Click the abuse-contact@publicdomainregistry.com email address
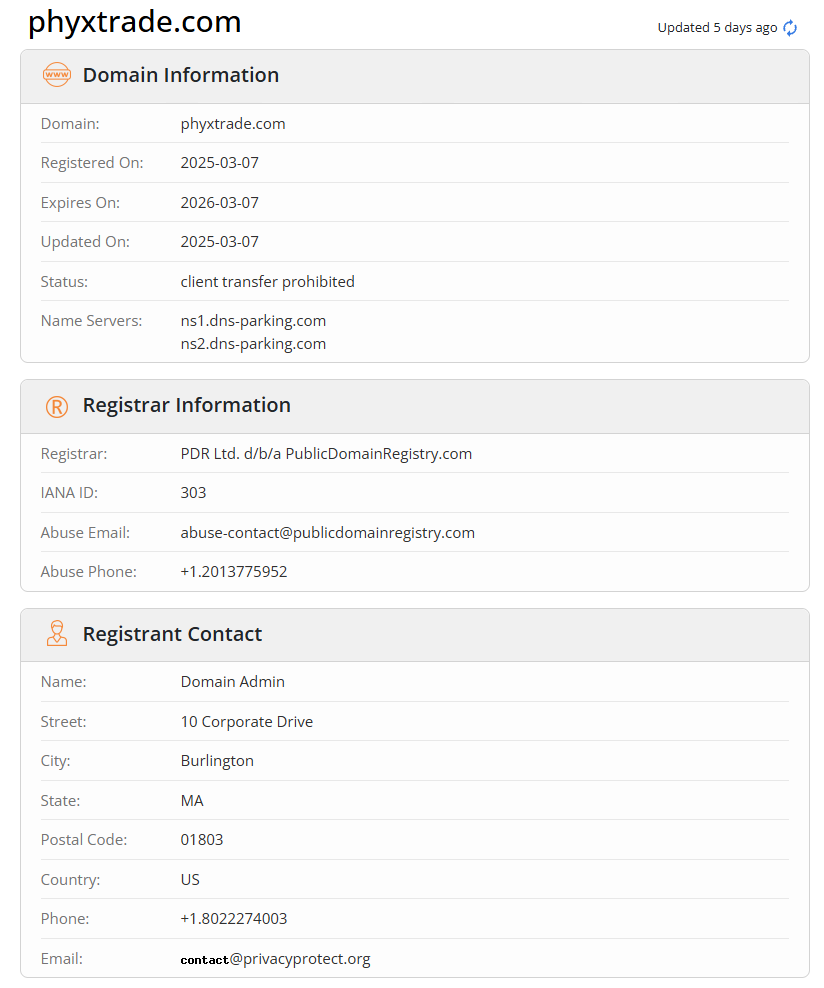This screenshot has width=824, height=988. click(x=327, y=532)
